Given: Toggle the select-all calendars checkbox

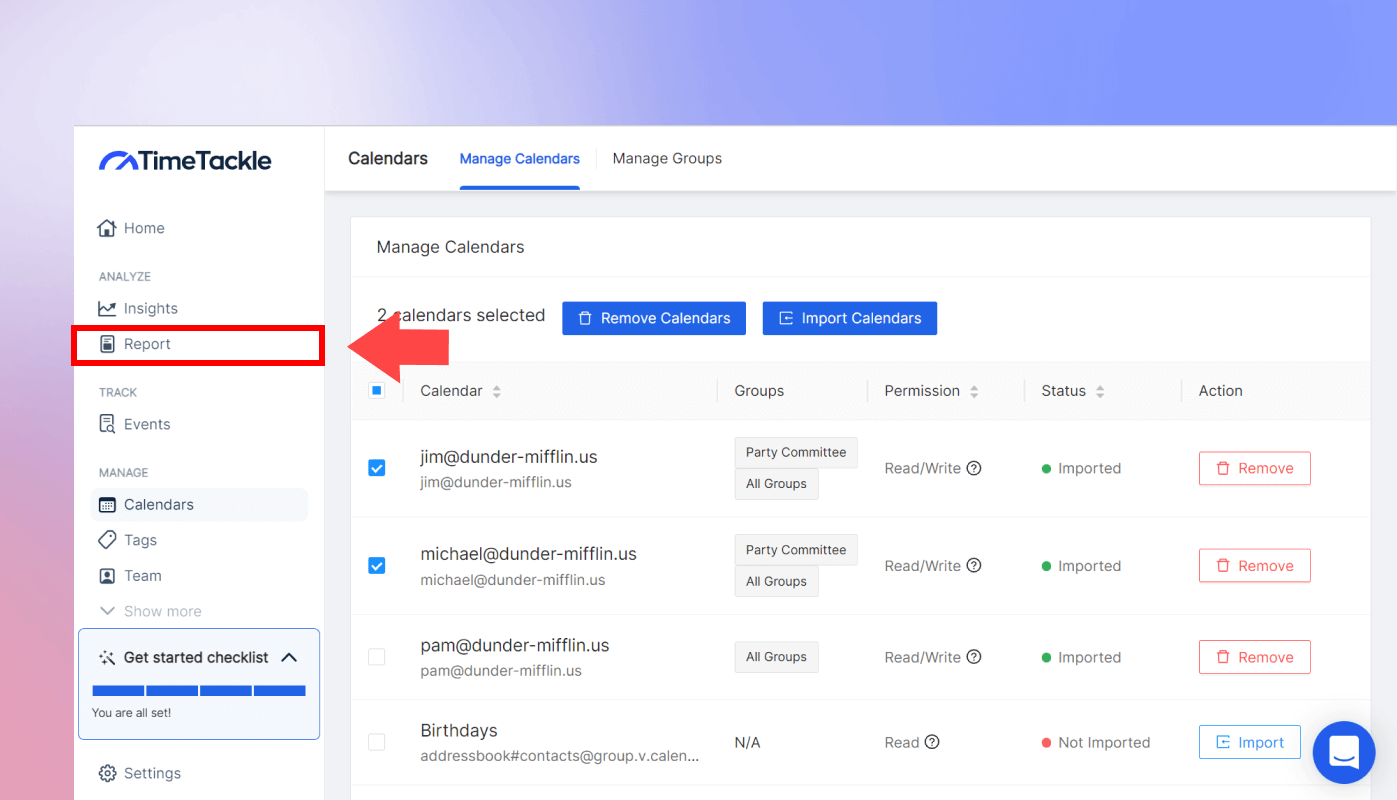Looking at the screenshot, I should point(377,390).
